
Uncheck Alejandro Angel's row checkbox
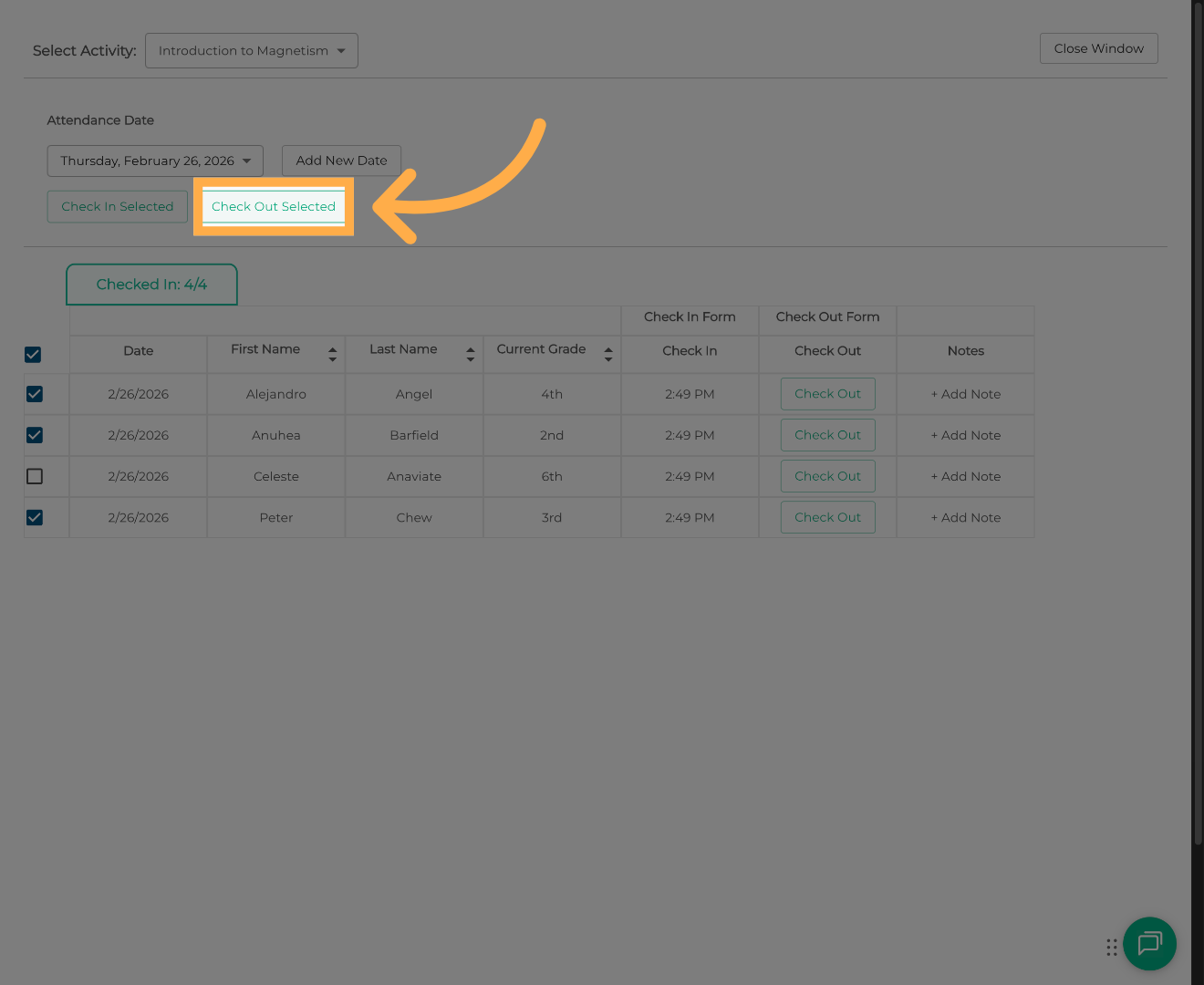35,394
